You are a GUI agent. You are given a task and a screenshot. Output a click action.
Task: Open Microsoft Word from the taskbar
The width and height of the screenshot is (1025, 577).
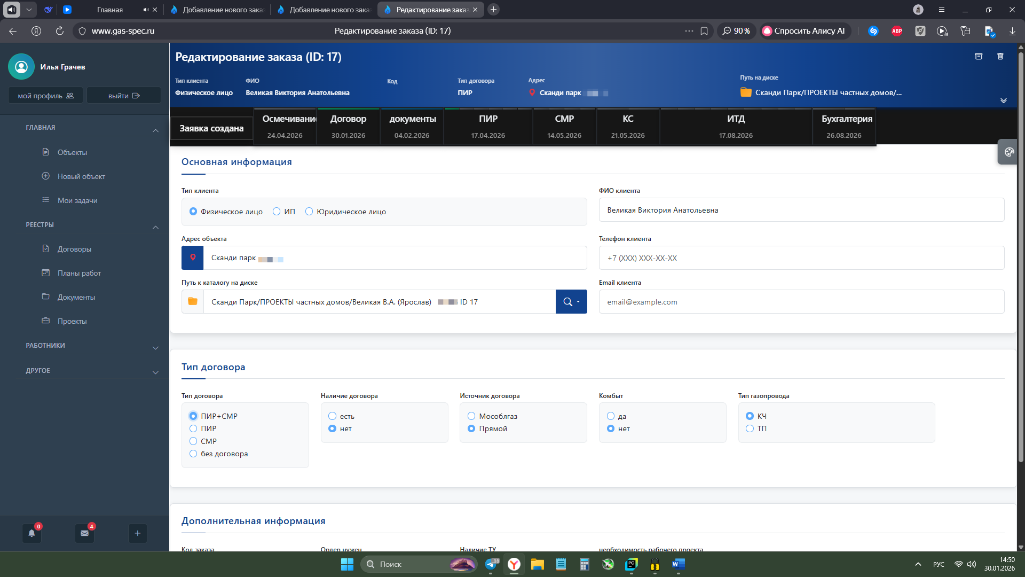[x=678, y=564]
